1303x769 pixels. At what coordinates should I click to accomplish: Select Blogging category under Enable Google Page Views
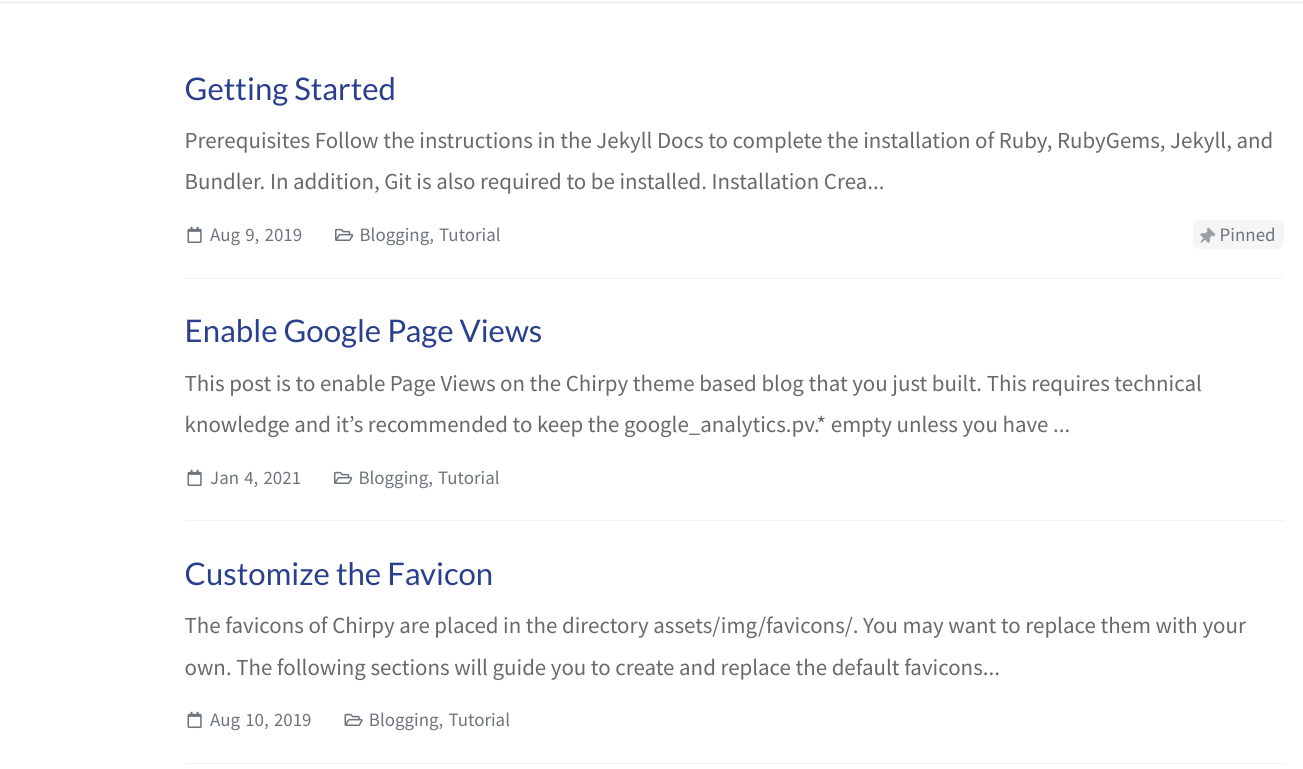coord(393,478)
